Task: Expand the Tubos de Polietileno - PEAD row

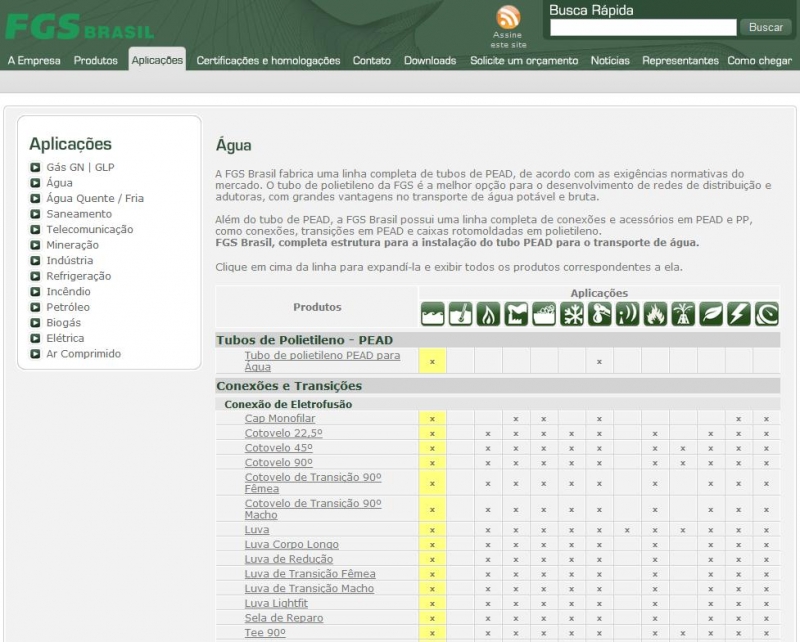Action: [x=497, y=340]
